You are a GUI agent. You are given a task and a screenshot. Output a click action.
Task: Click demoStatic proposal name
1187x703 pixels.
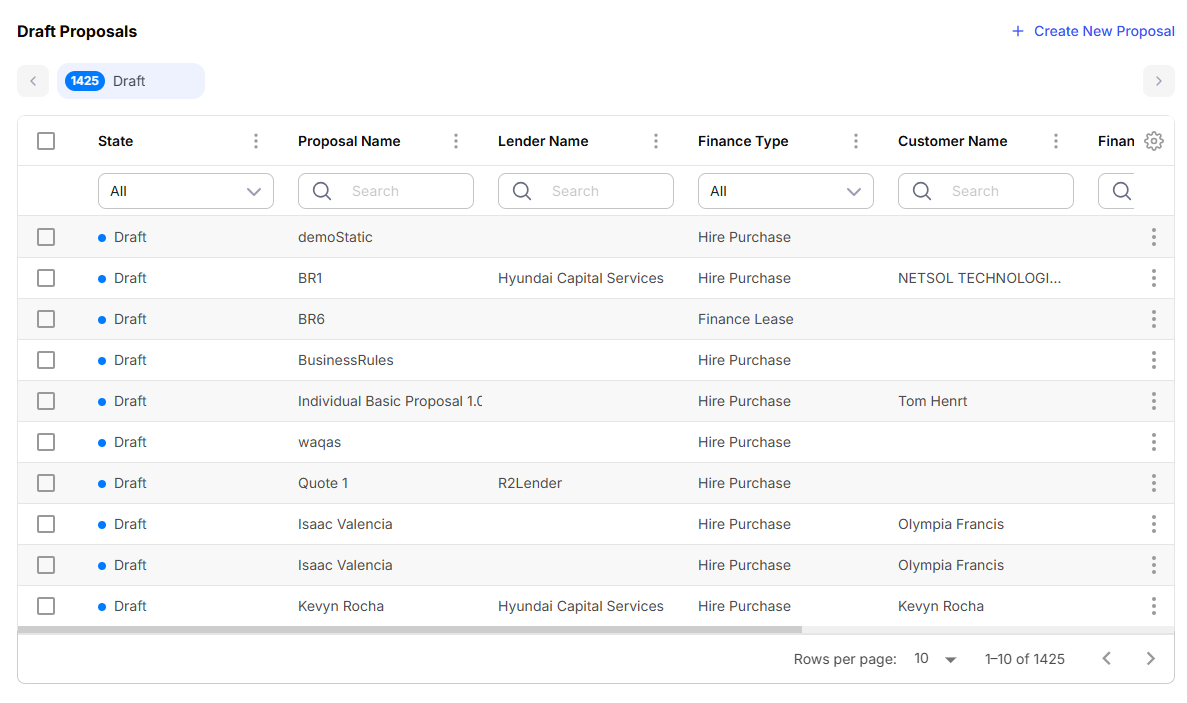[x=335, y=237]
